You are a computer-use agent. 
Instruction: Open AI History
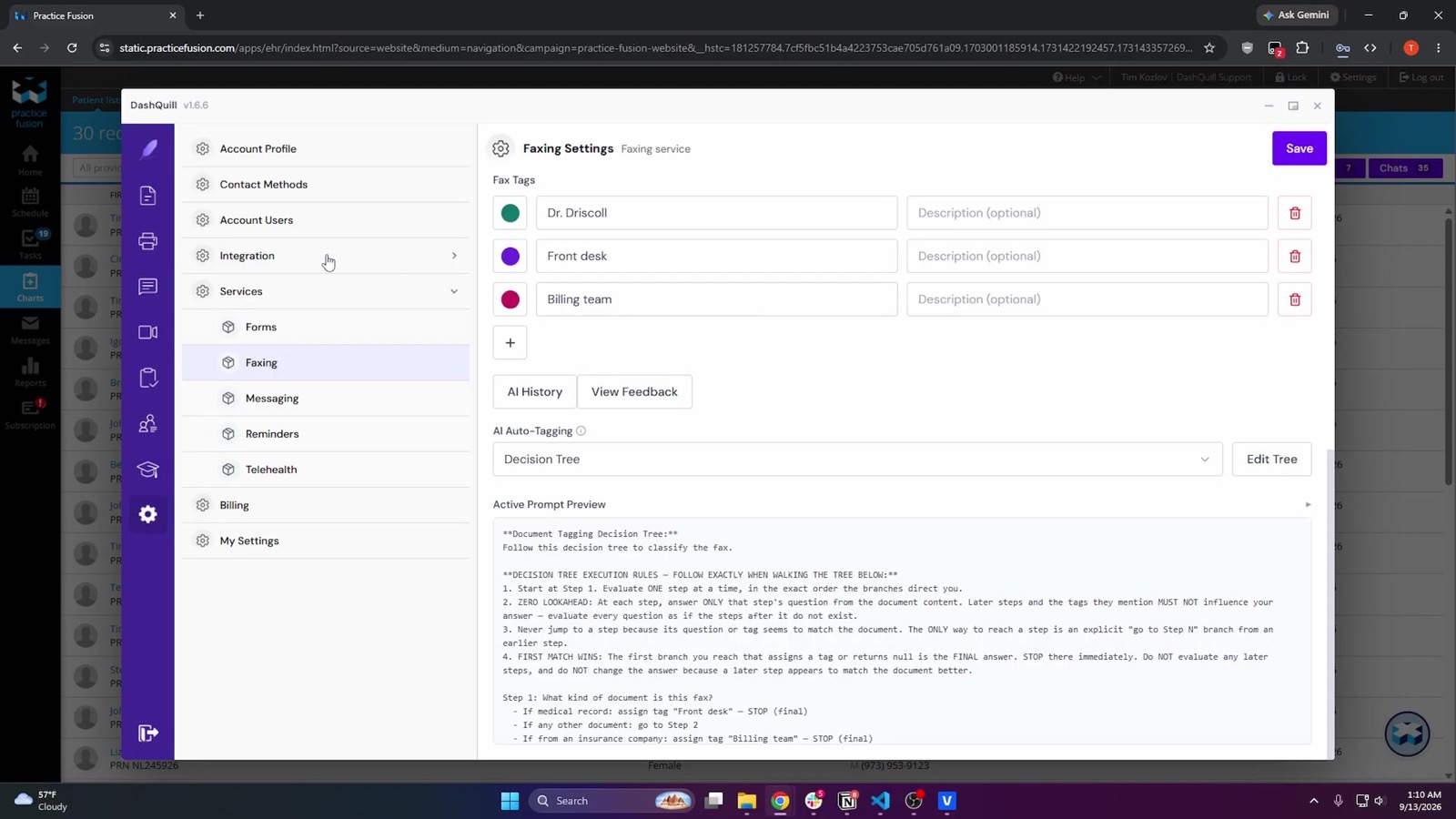[x=534, y=392]
